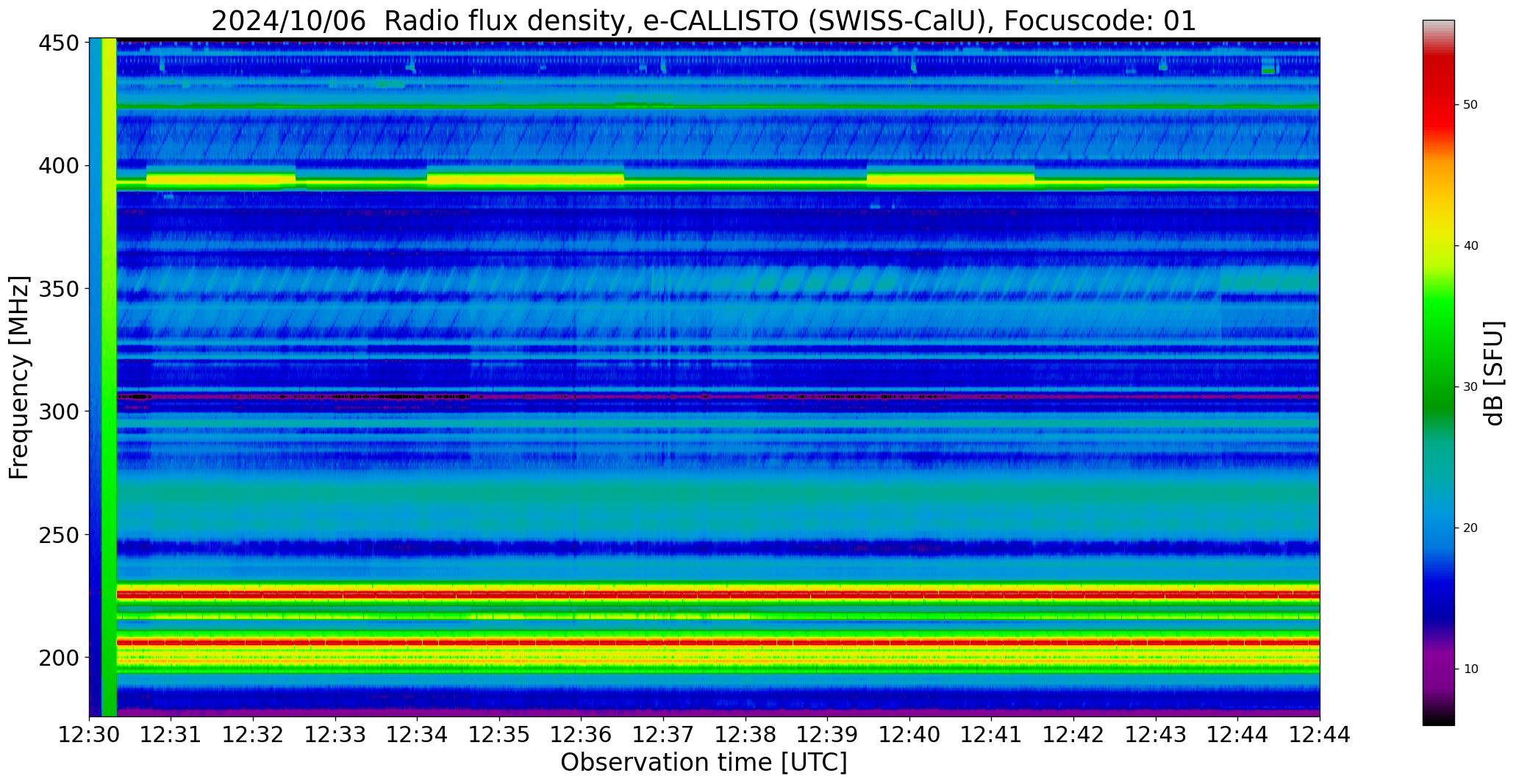Click the 12:33 time tick label
1516x784 pixels.
pyautogui.click(x=336, y=734)
